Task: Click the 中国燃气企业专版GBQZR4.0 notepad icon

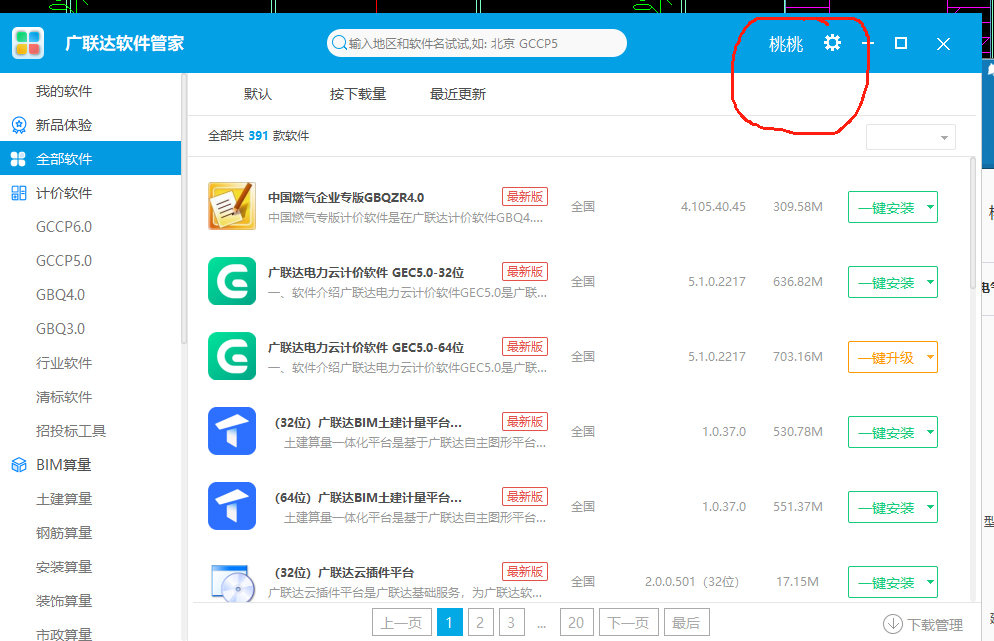Action: [x=232, y=206]
